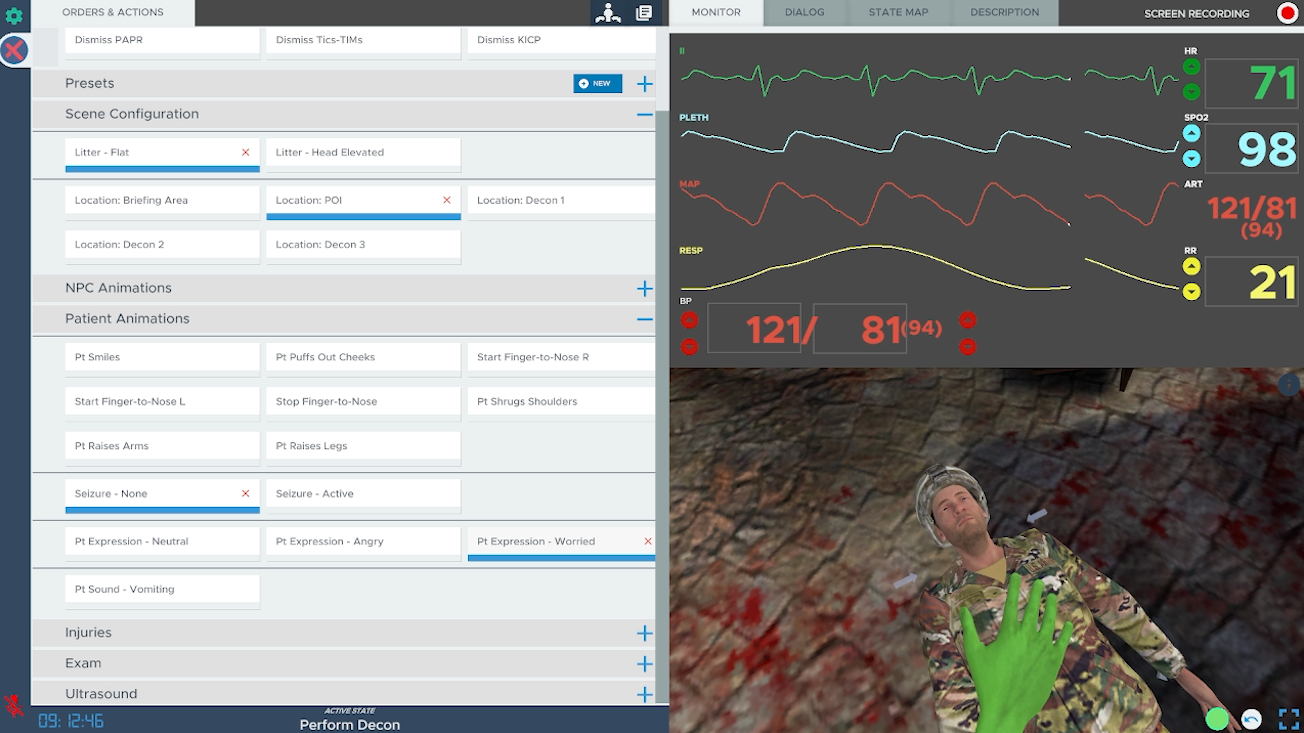
Task: Turn off the Litter - Flat option
Action: tap(245, 153)
